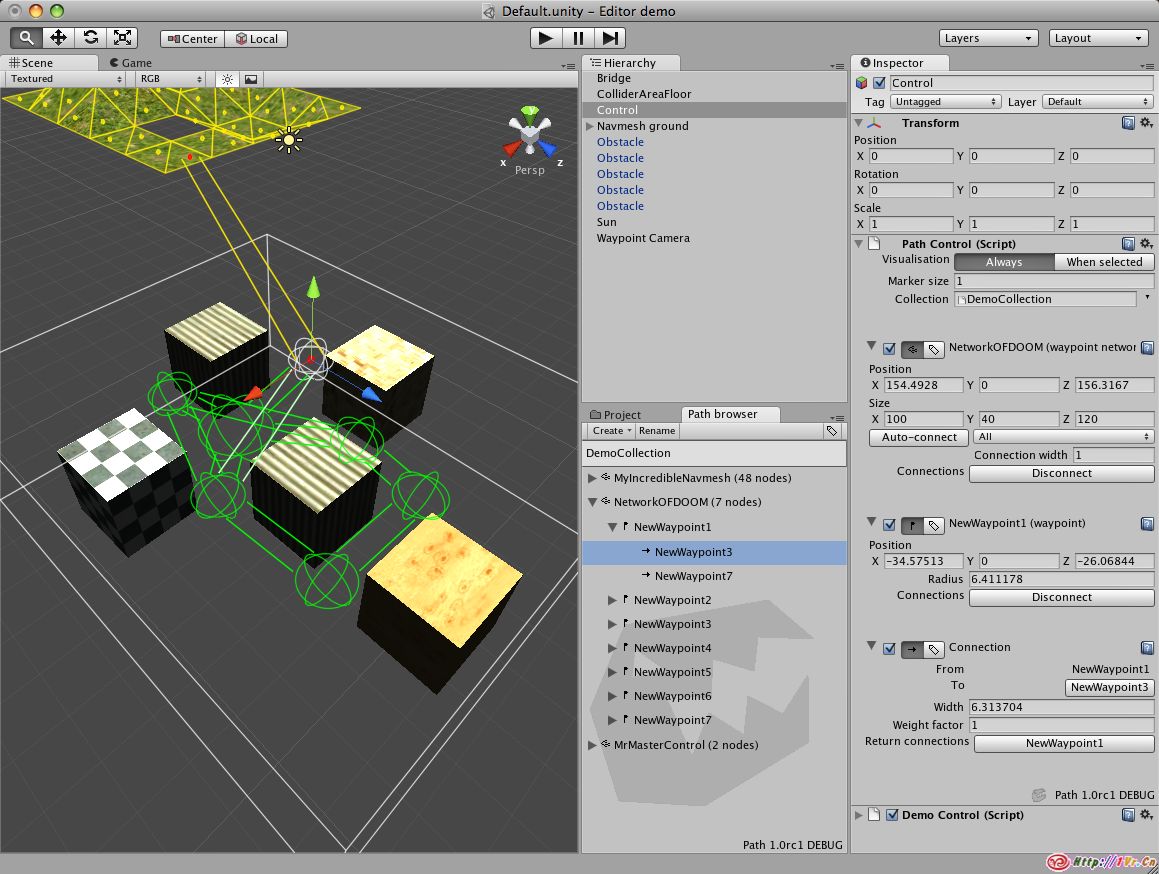Toggle the NetworkOFDOOM enabled checkbox
This screenshot has height=874, width=1159.
click(x=889, y=349)
